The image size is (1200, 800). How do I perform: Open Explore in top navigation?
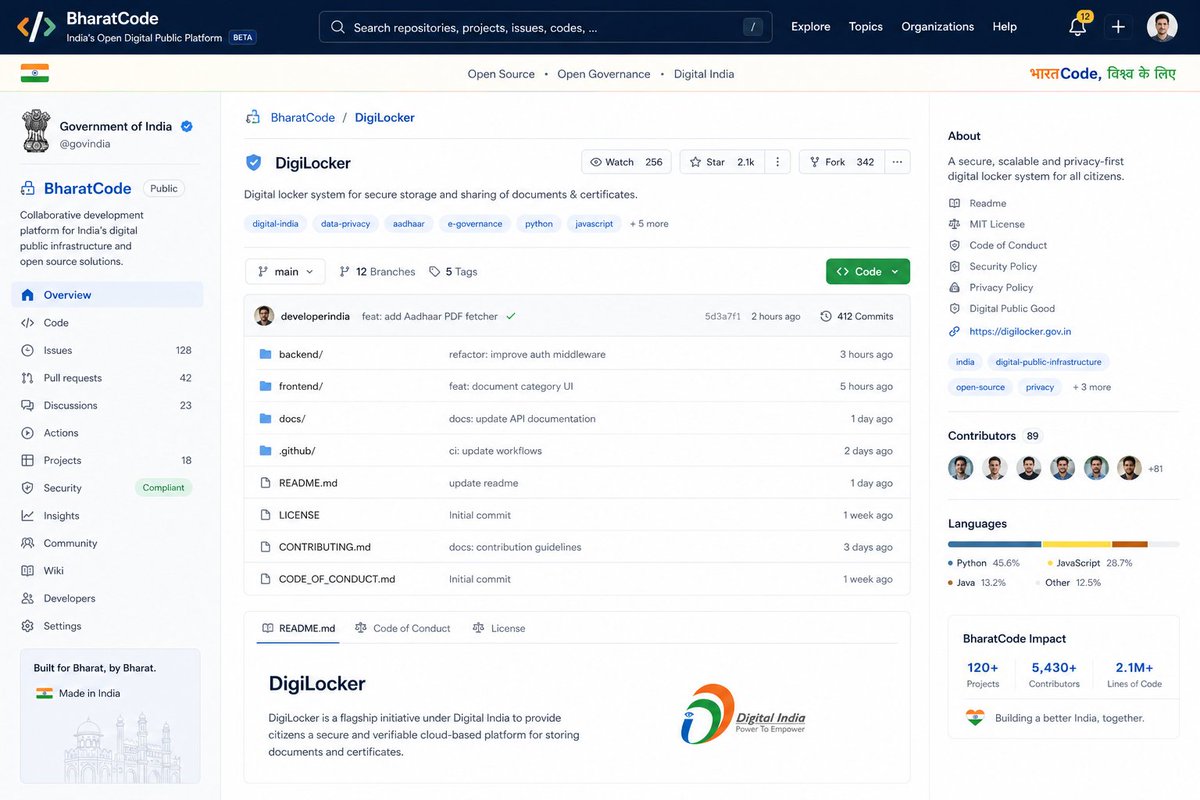coord(811,27)
